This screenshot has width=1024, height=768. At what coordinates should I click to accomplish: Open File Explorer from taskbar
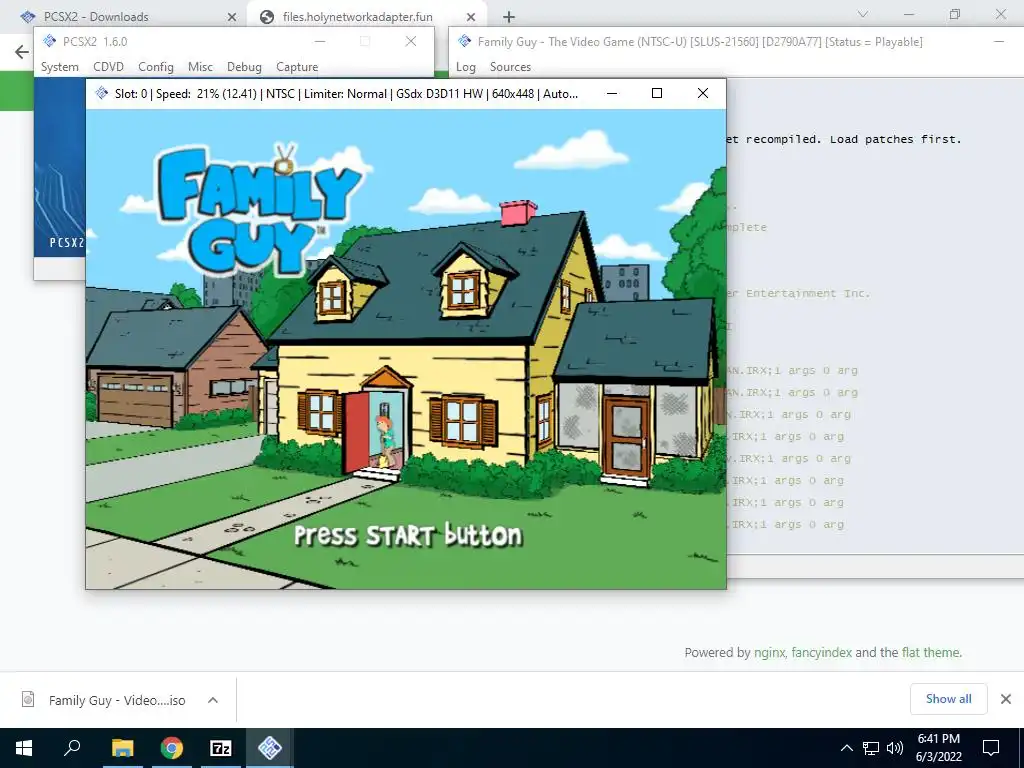coord(122,748)
